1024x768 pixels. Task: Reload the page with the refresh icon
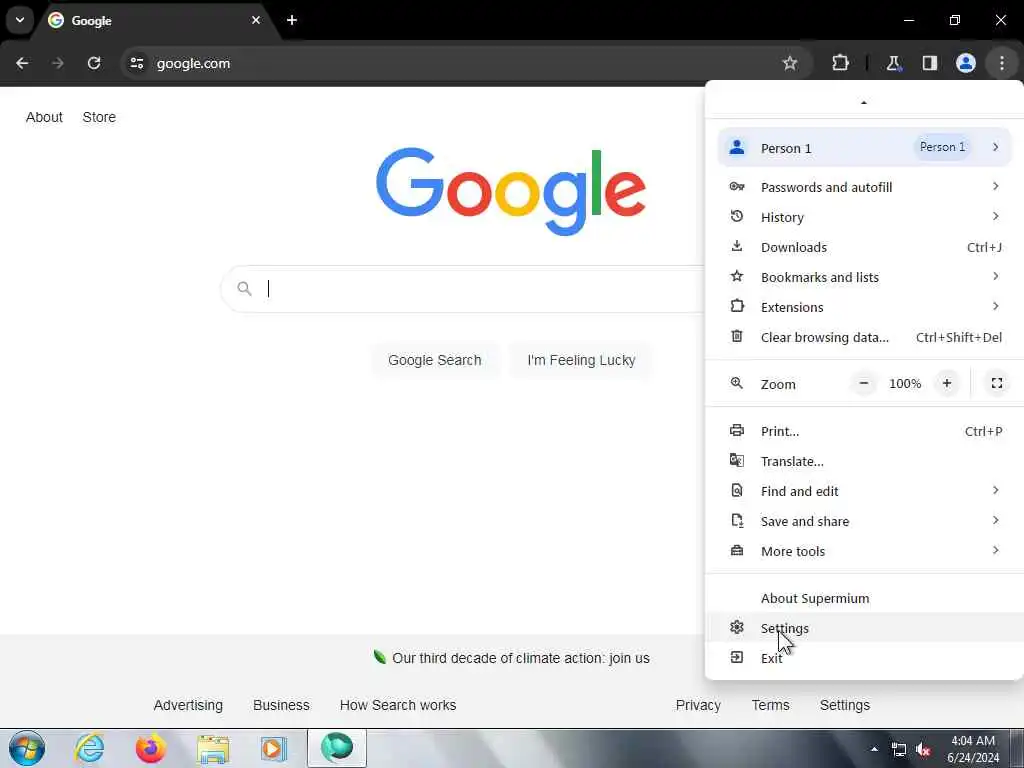pos(94,63)
